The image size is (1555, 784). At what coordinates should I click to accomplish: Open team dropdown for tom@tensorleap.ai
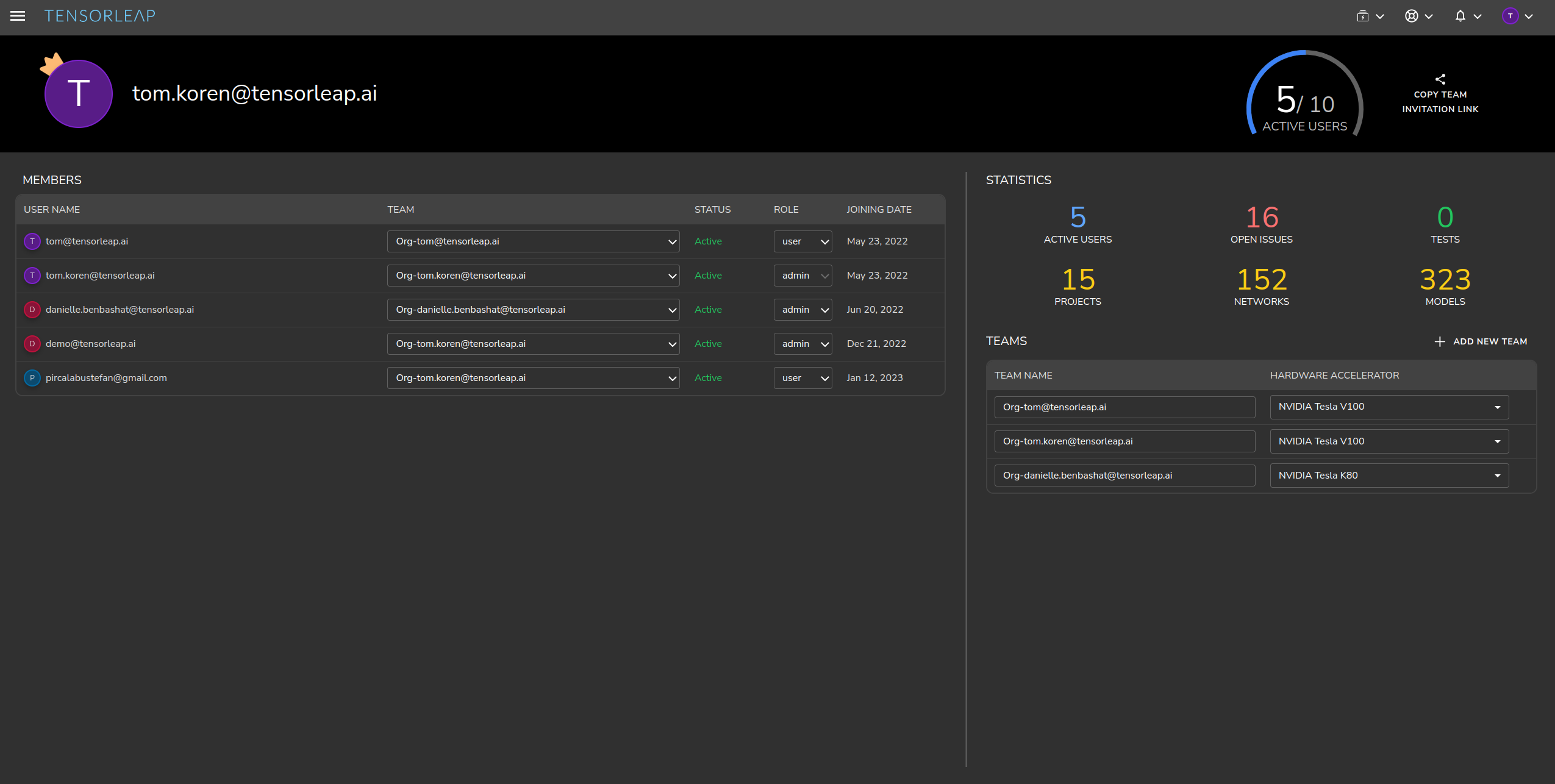click(533, 241)
